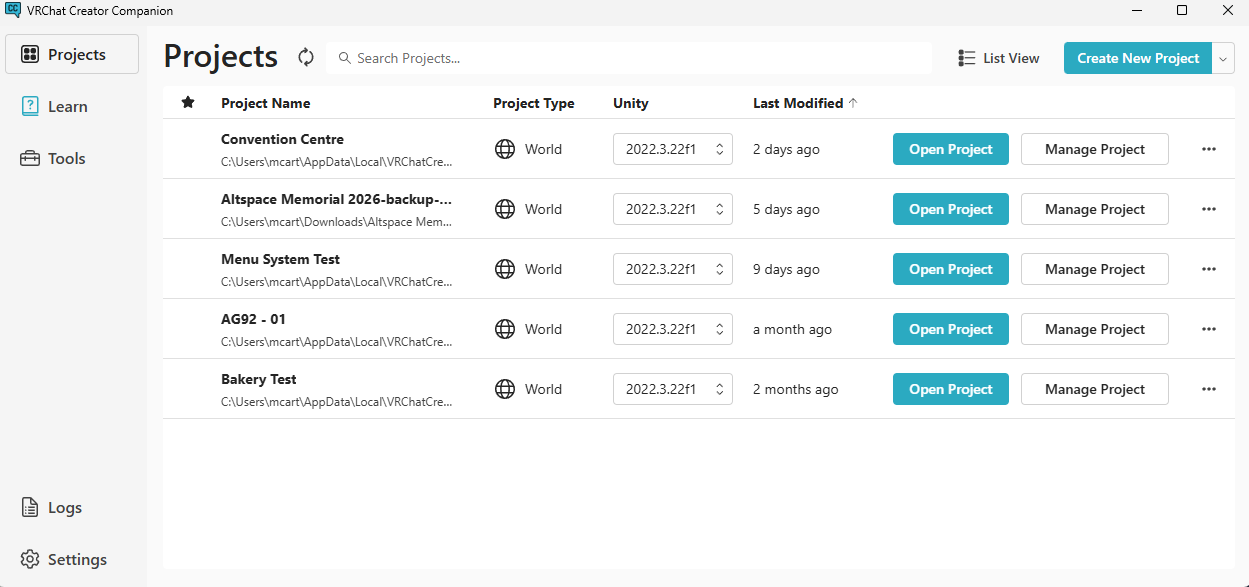Viewport: 1249px width, 587px height.
Task: Open more options for Menu System Test
Action: pyautogui.click(x=1209, y=269)
